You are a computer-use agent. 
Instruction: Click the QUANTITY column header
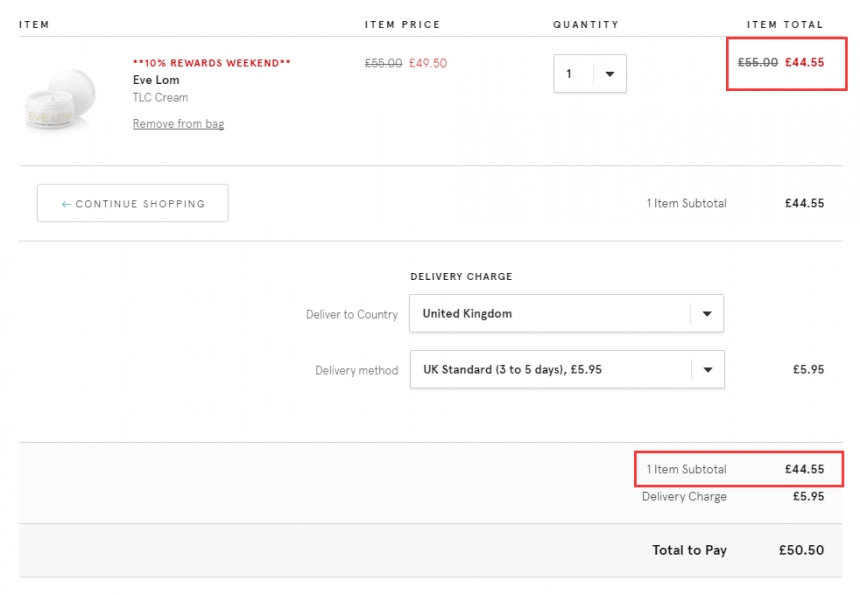[585, 25]
